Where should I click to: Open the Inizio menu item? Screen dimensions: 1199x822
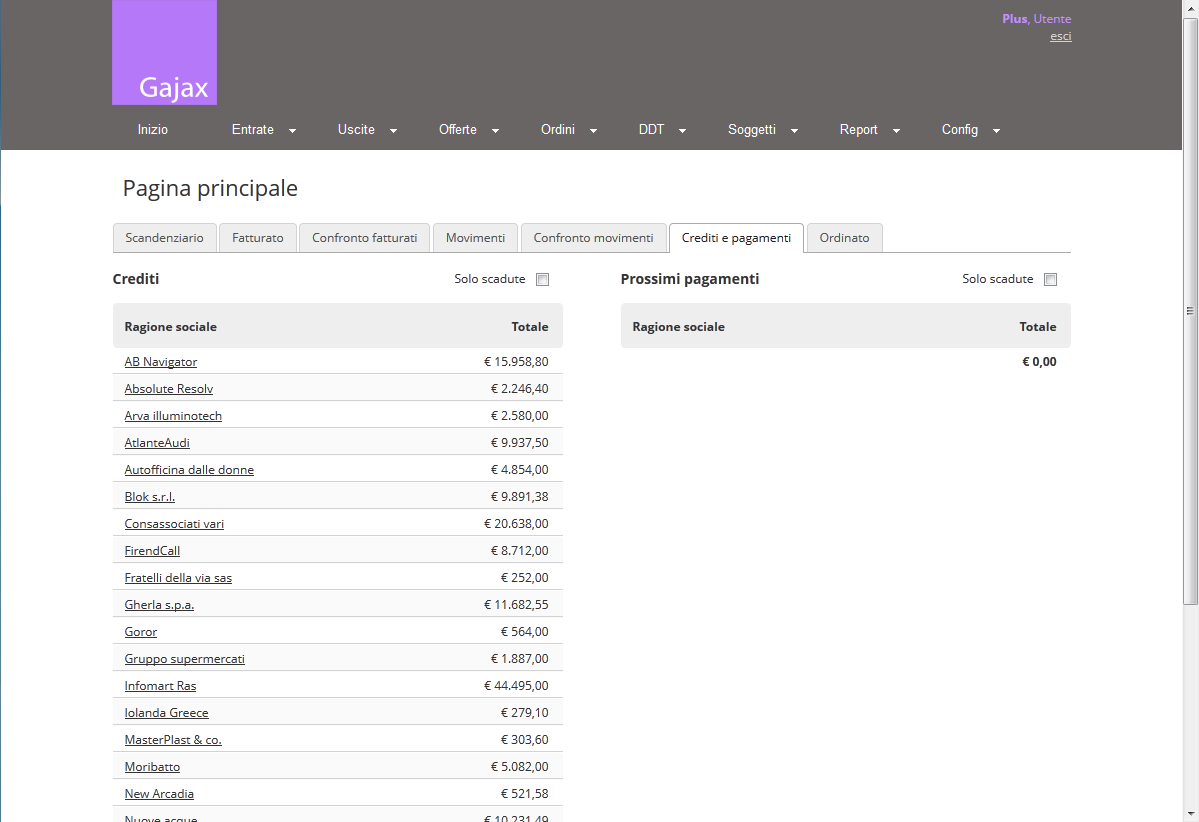pos(152,130)
